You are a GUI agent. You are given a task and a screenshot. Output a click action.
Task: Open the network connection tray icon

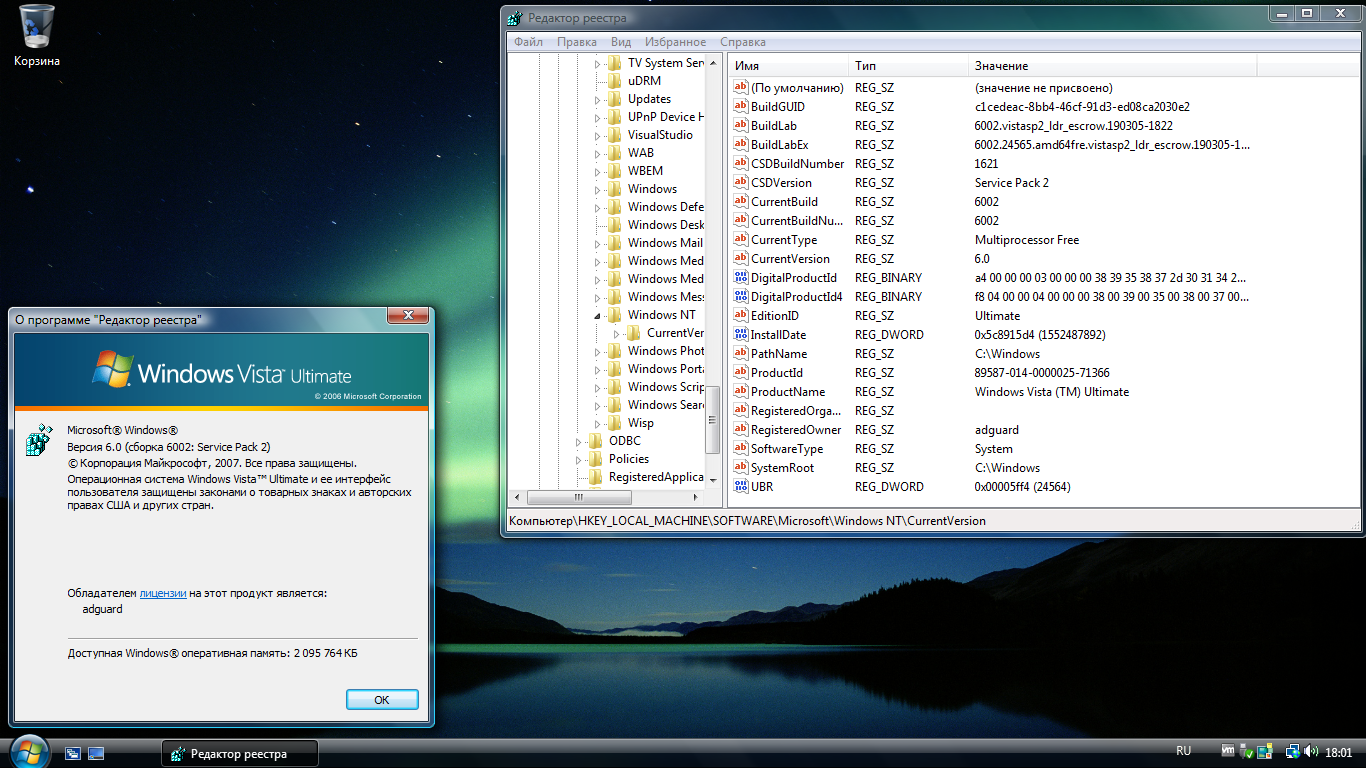point(1292,751)
